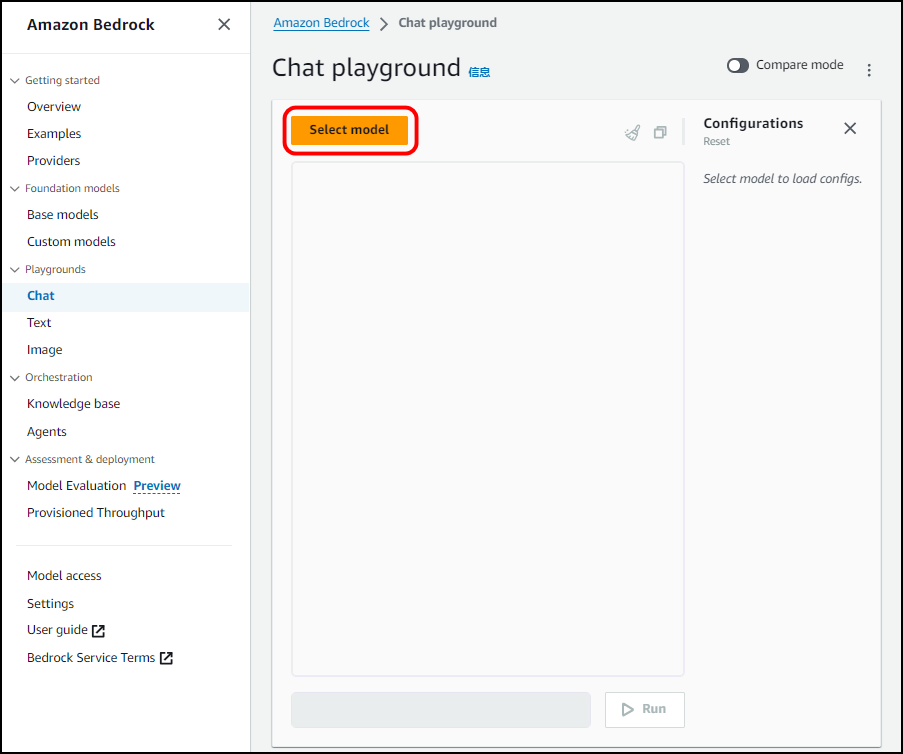This screenshot has height=754, width=903.
Task: Open the three-dot options menu
Action: click(869, 70)
